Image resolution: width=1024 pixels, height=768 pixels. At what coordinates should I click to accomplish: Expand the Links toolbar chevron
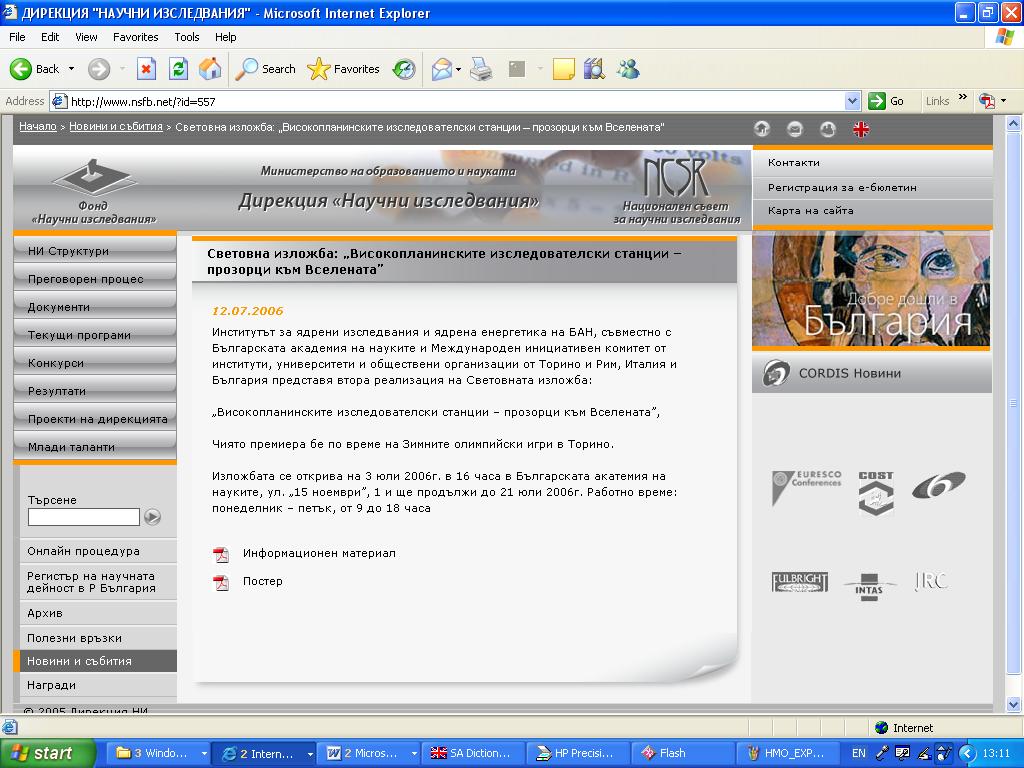click(x=963, y=97)
